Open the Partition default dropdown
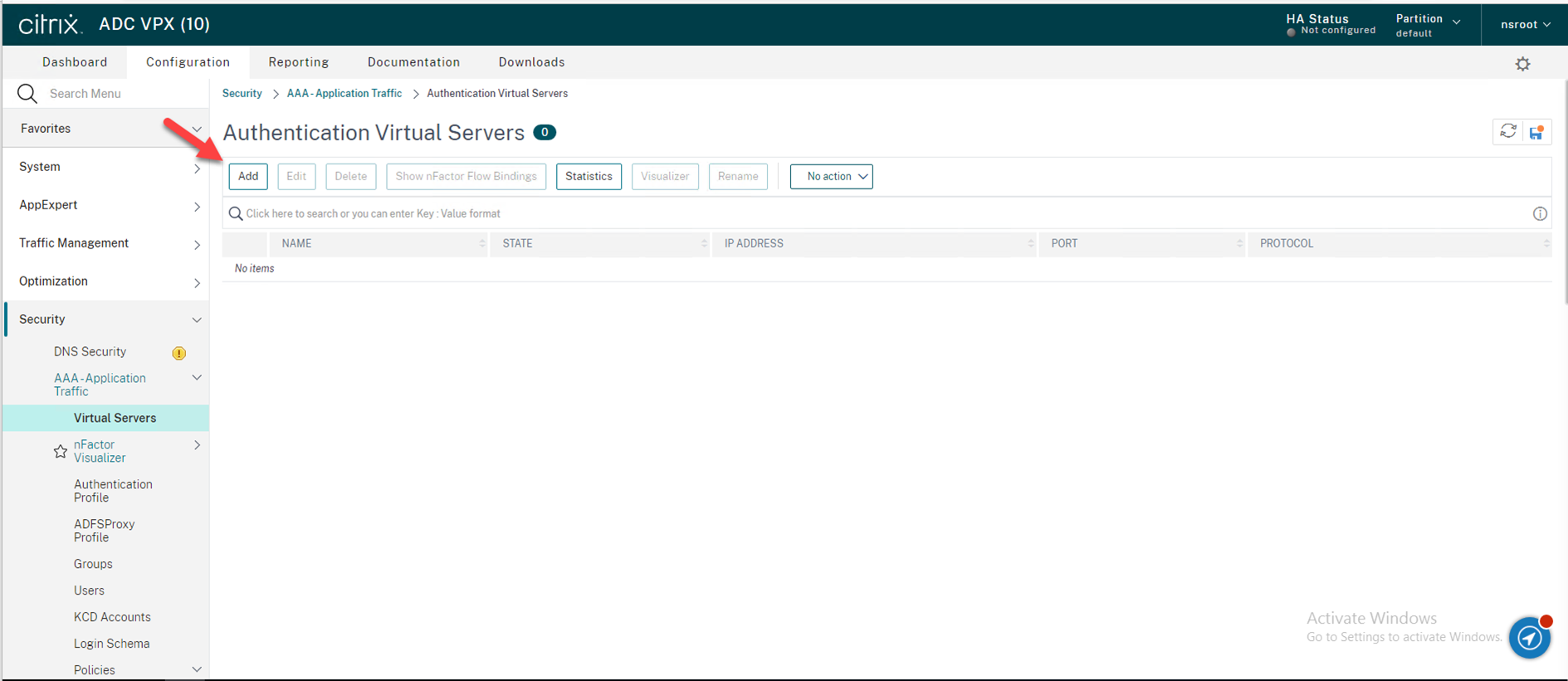1568x681 pixels. click(x=1428, y=25)
